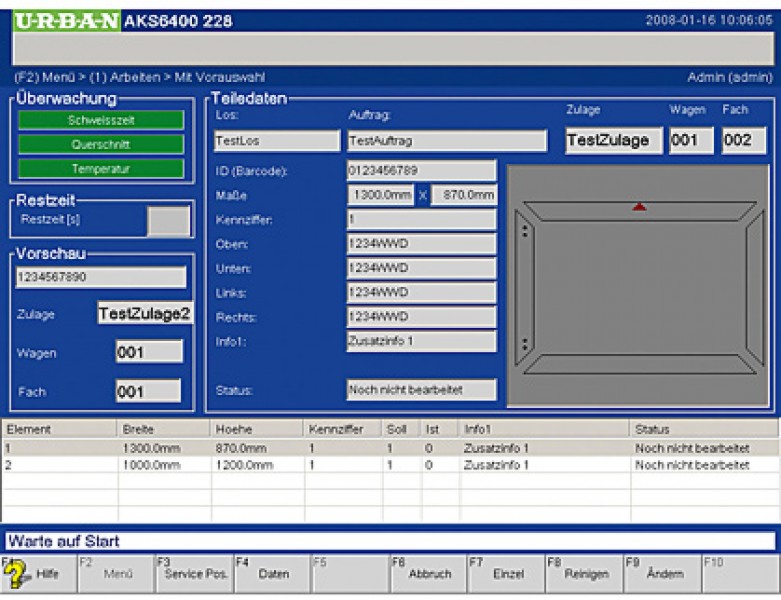Click the empty F5 function button
Image resolution: width=781 pixels, height=600 pixels.
click(351, 574)
